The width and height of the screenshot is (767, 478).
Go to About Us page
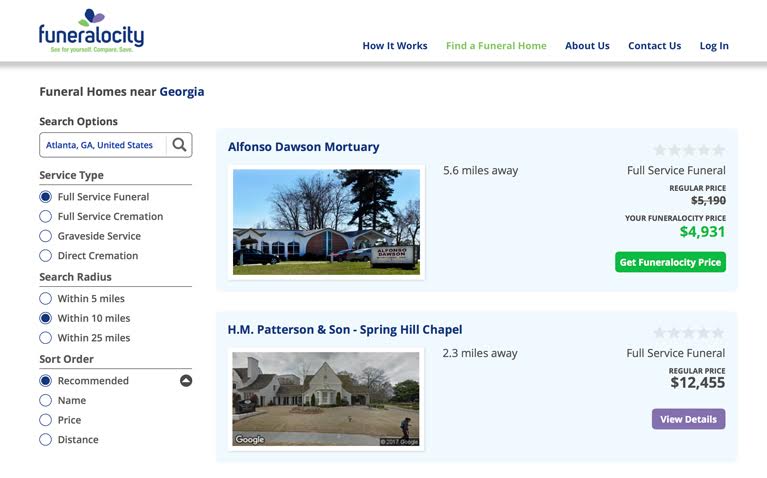[x=587, y=46]
